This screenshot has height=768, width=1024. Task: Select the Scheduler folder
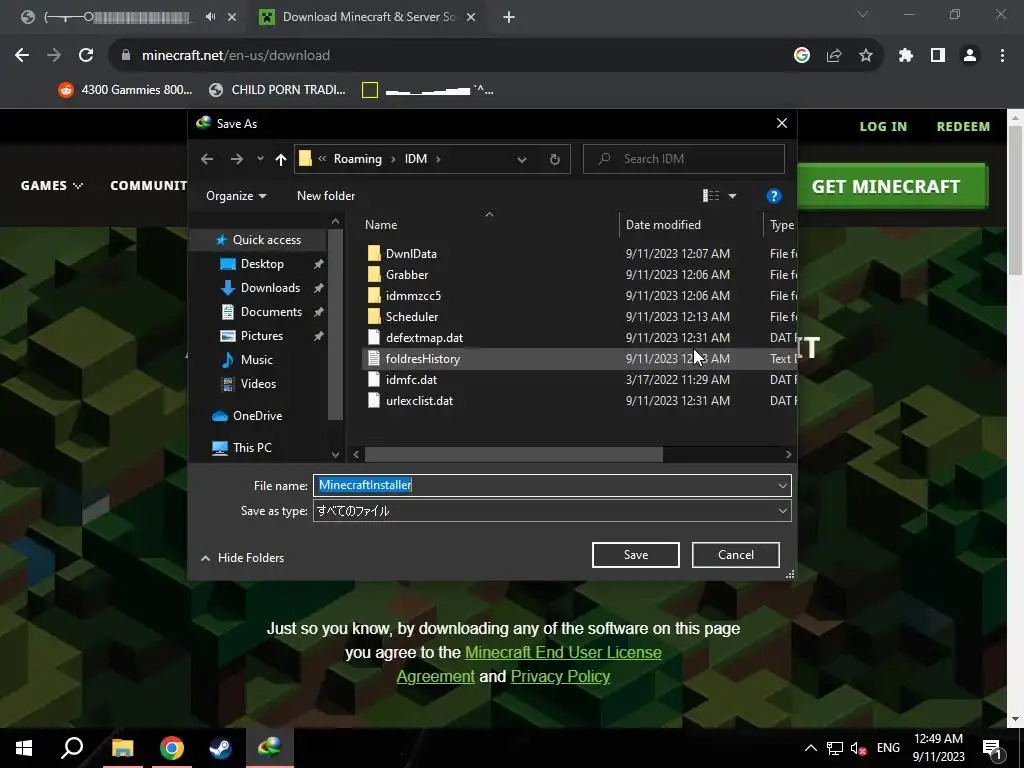click(x=411, y=316)
